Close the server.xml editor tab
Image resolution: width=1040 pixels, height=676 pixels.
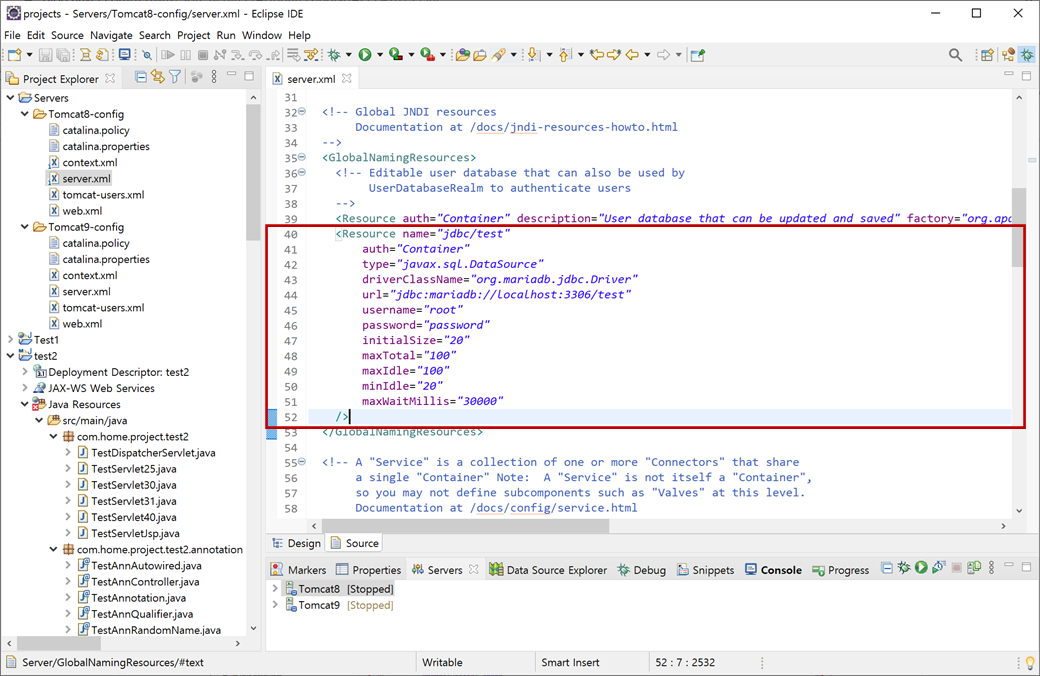346,78
